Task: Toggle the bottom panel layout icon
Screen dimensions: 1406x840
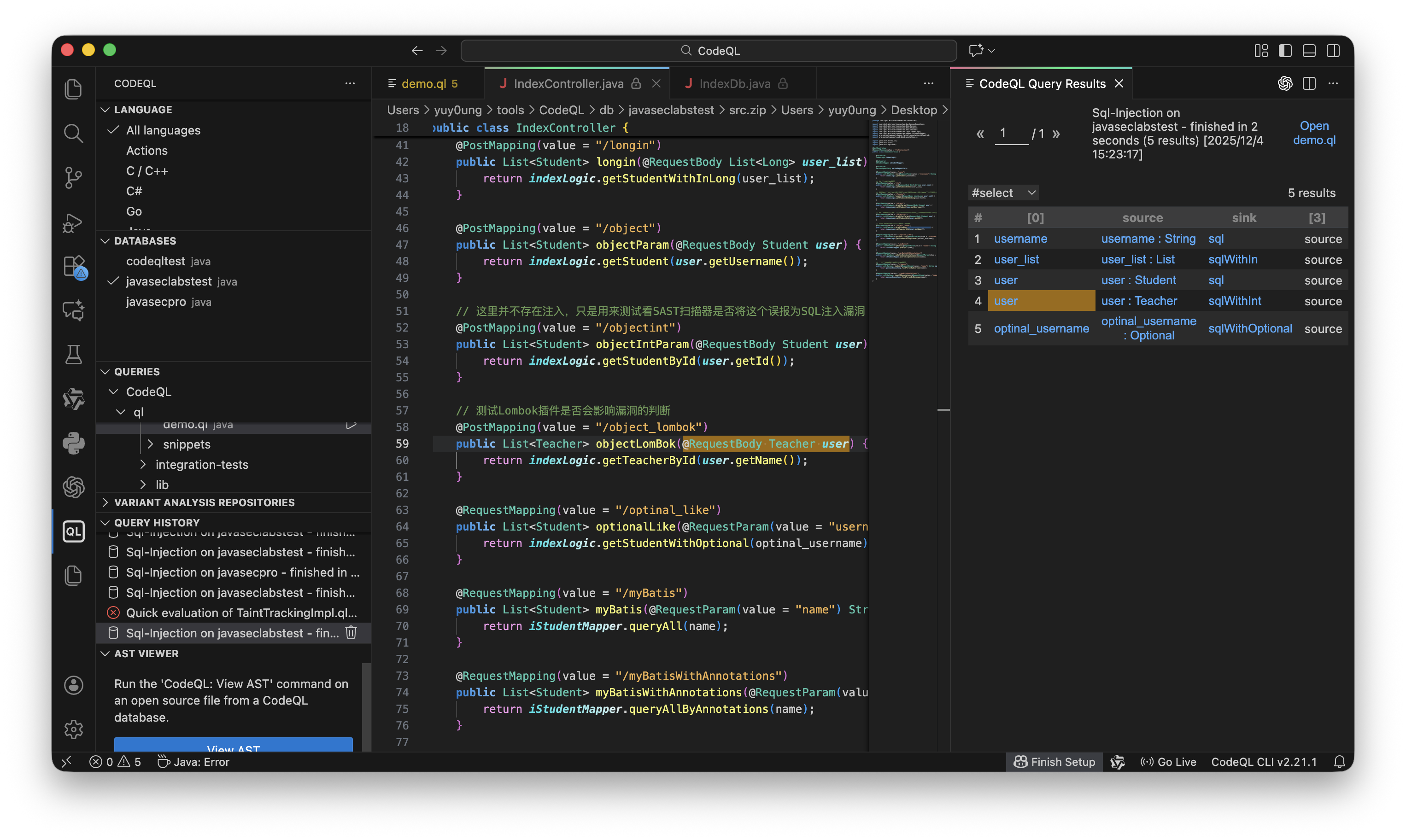Action: (1309, 51)
